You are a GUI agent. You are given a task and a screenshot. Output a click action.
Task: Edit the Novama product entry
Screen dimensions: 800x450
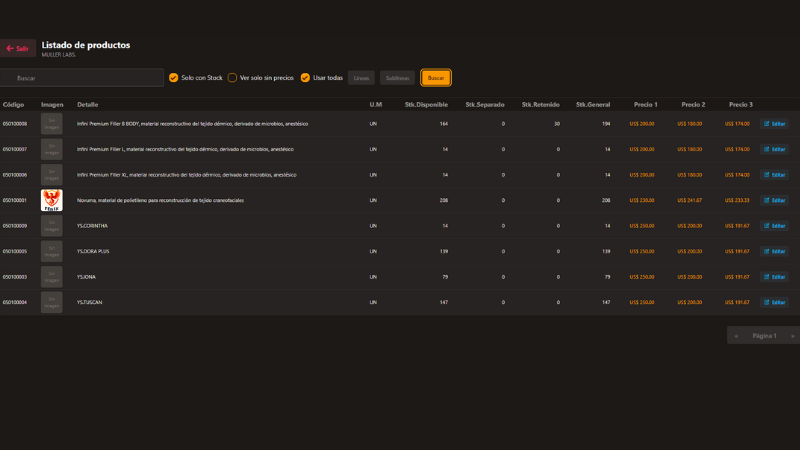point(774,200)
